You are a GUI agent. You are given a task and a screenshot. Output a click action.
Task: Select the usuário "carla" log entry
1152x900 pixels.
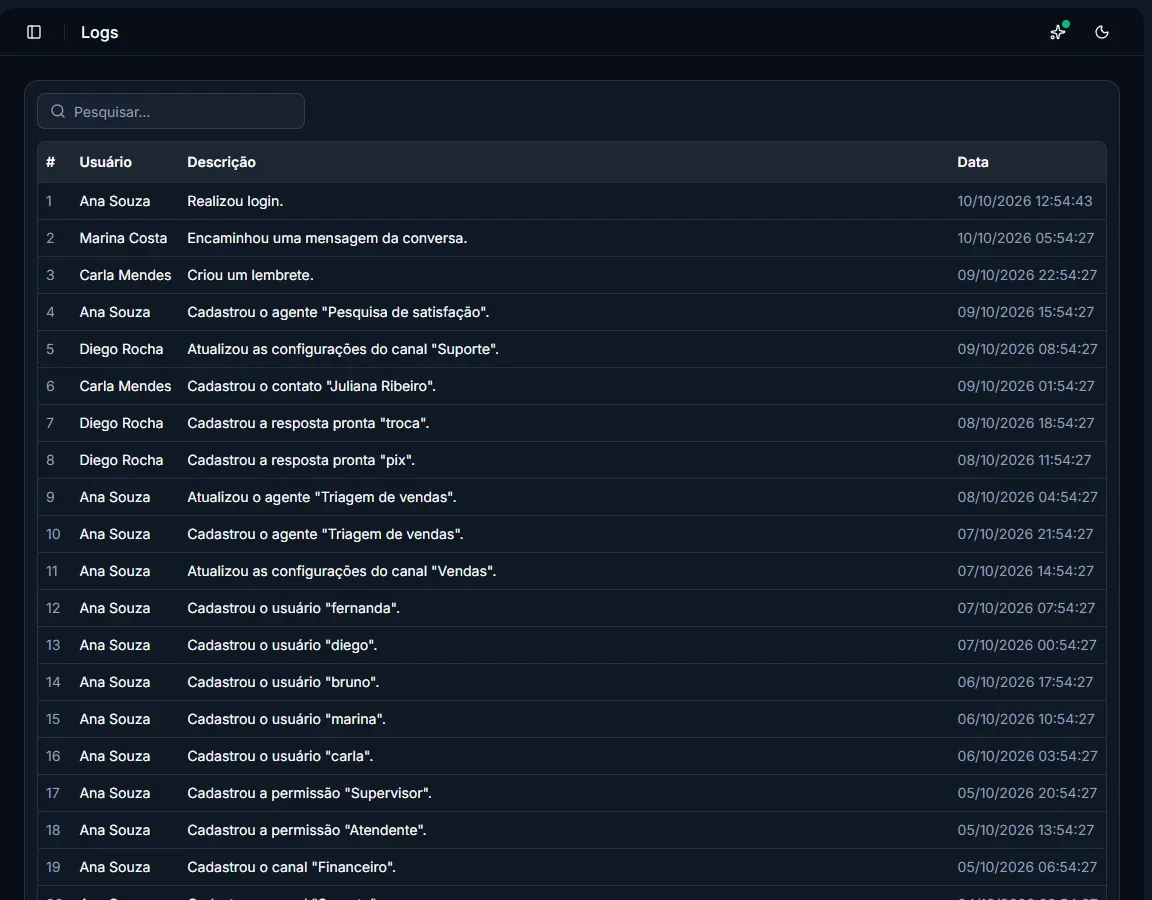pyautogui.click(x=281, y=756)
